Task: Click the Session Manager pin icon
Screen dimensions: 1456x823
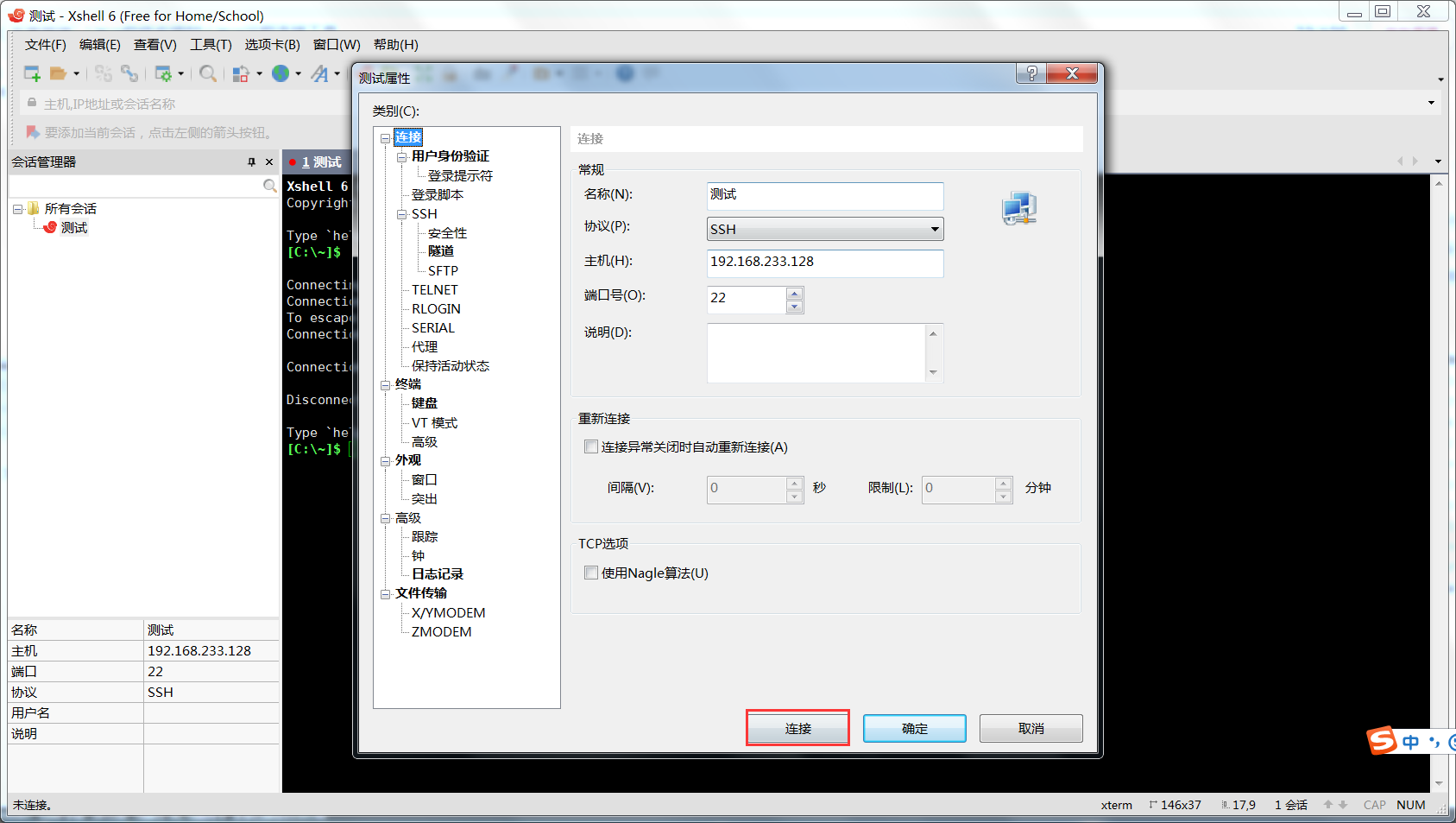Action: (252, 161)
